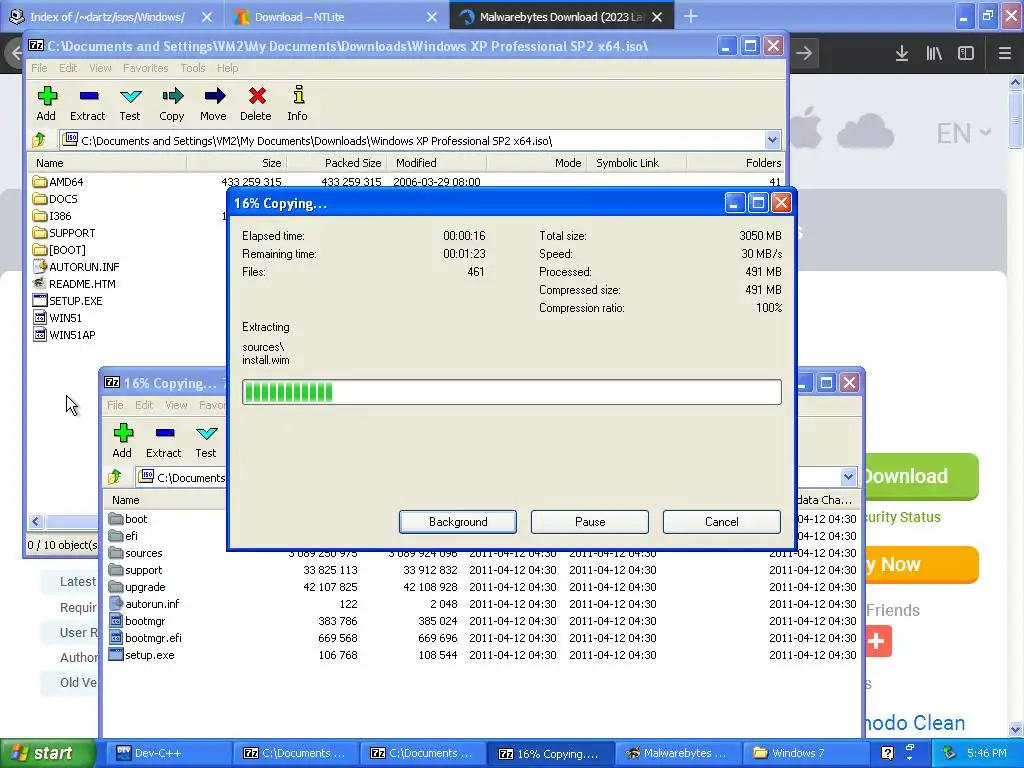Open EN language dropdown on webpage
Screen dimensions: 1024x768
click(x=964, y=133)
